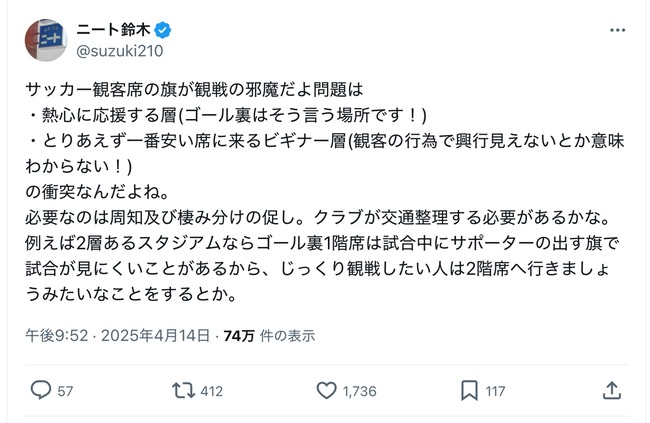Click the display name ニート鈴木
The height and width of the screenshot is (423, 650).
113,30
